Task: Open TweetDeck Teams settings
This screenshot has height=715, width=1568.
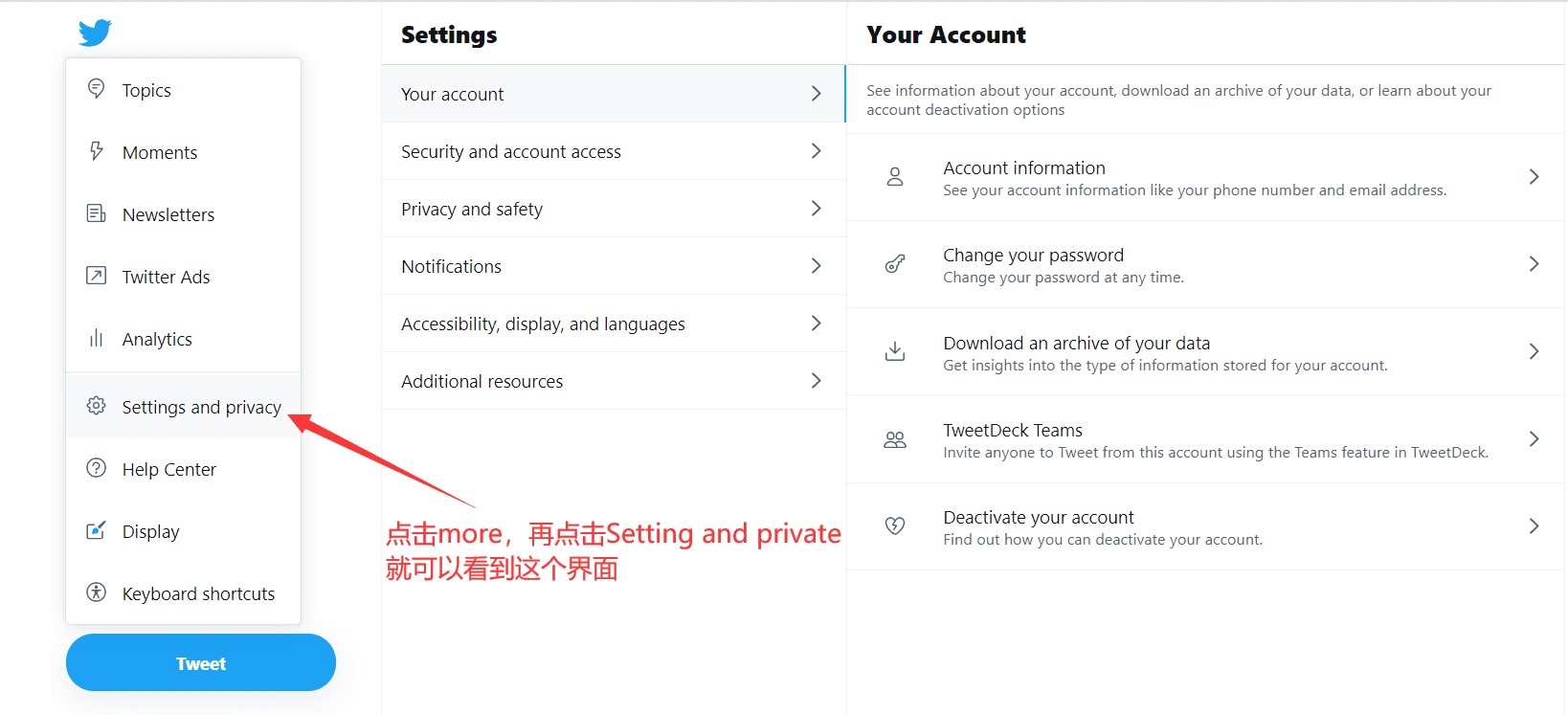Action: coord(1206,439)
